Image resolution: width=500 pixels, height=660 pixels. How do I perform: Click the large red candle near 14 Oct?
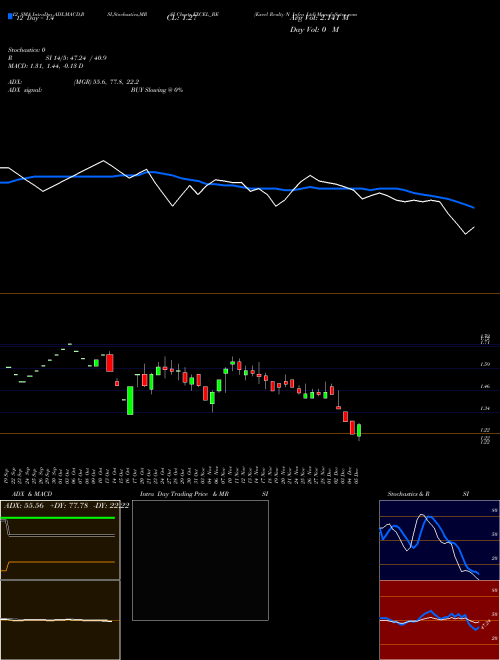pos(110,363)
